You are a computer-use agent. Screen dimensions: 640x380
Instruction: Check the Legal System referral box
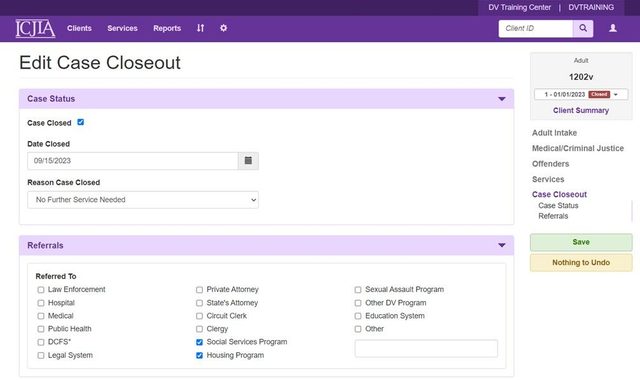pos(41,356)
